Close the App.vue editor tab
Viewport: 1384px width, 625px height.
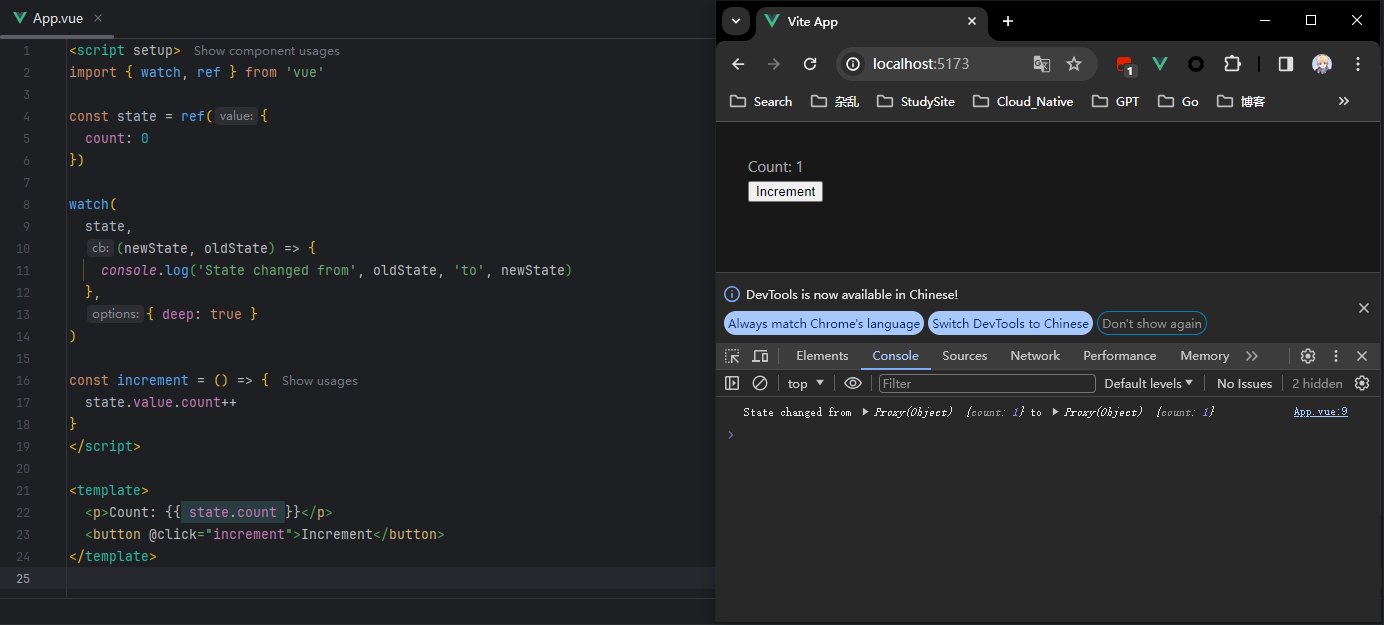tap(97, 19)
